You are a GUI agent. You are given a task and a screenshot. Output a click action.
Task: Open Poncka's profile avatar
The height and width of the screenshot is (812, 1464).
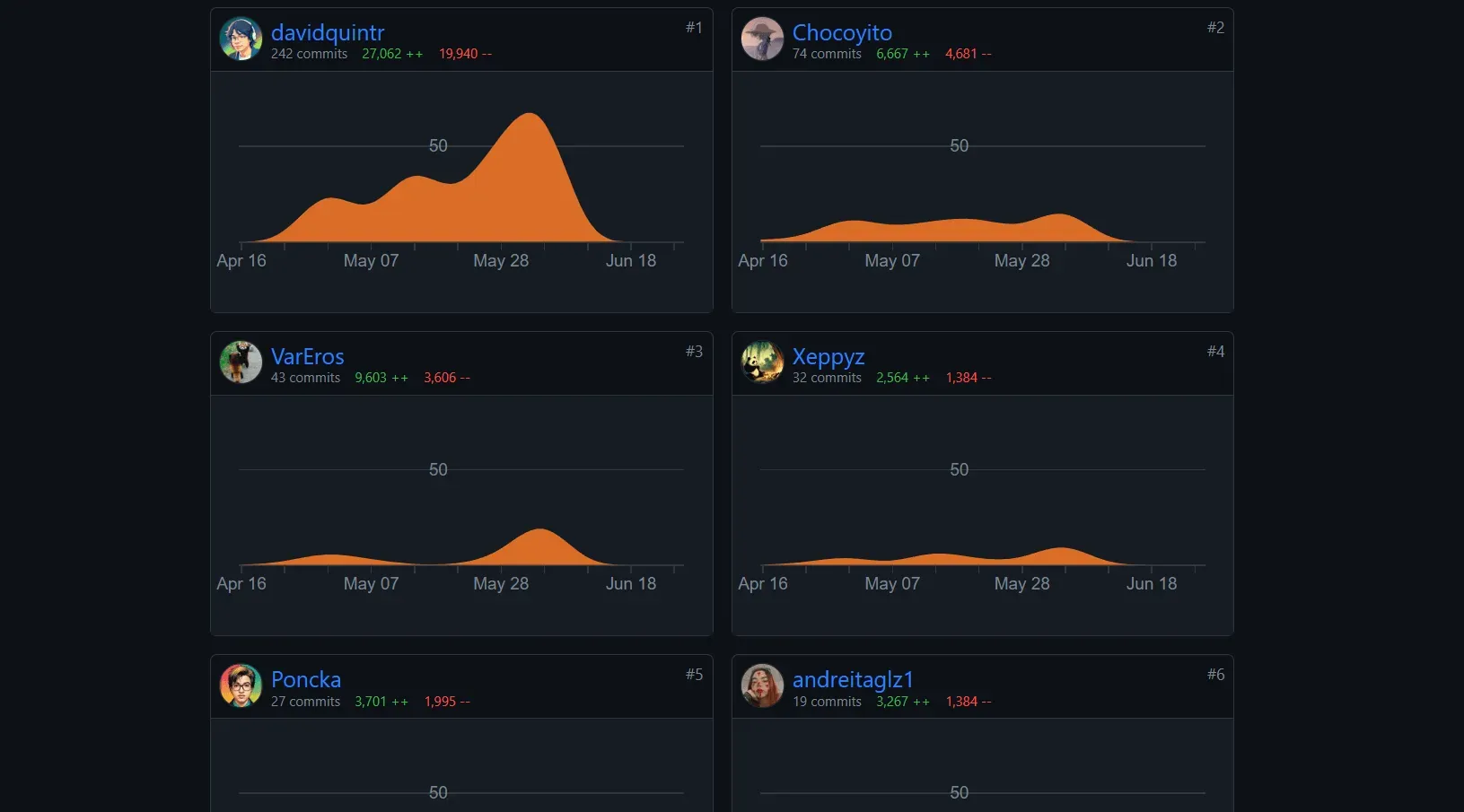click(x=241, y=686)
